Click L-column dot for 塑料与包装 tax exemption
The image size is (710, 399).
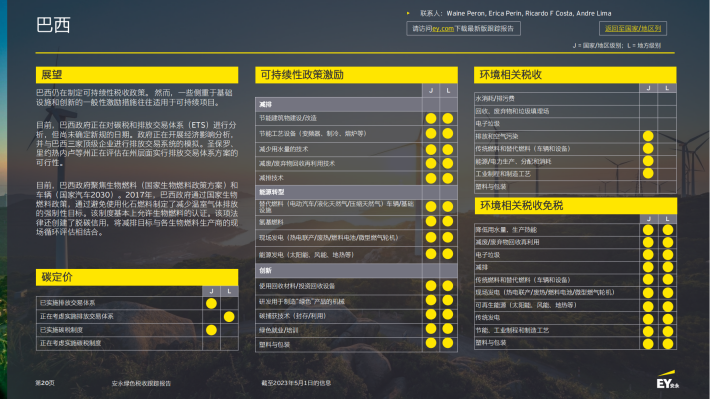coord(667,344)
